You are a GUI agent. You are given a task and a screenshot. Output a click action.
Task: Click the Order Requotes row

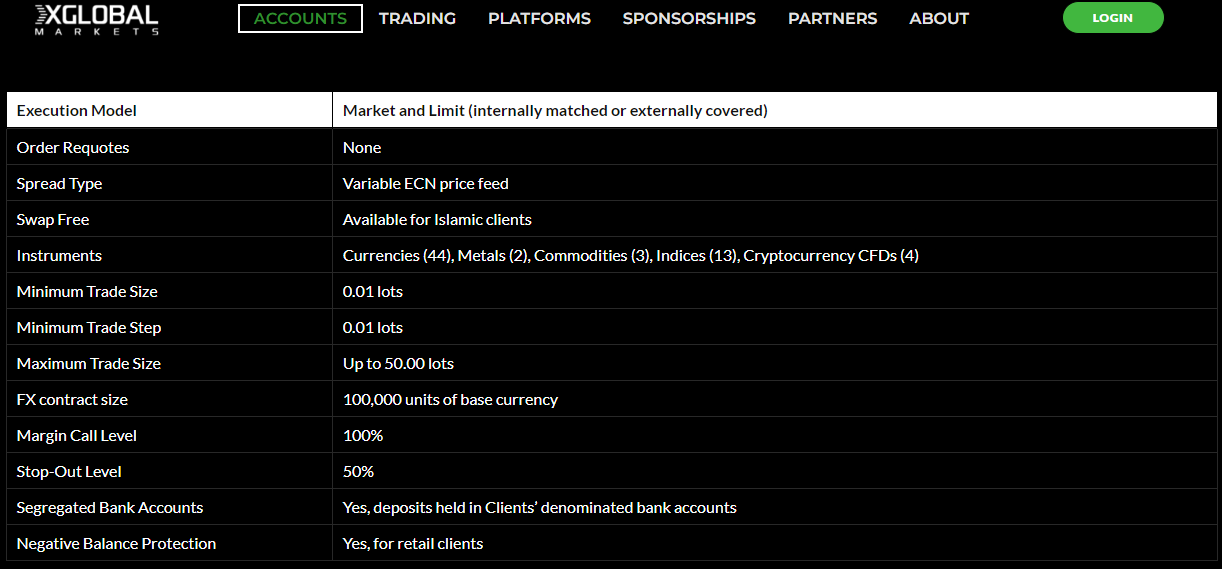click(x=611, y=147)
